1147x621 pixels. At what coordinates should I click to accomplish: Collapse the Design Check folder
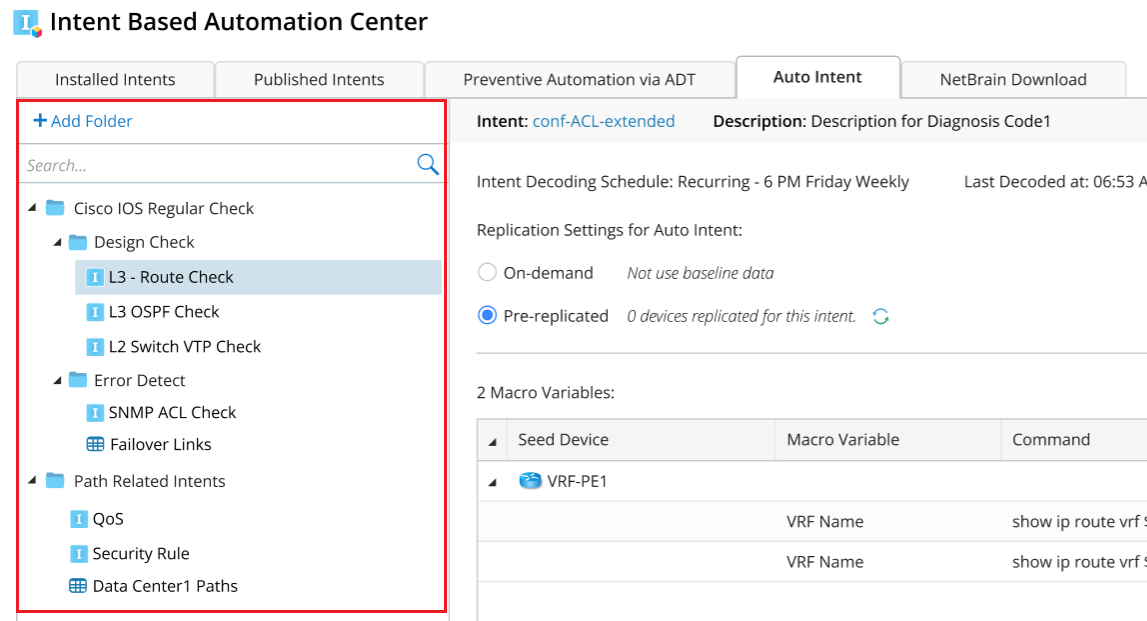click(x=57, y=242)
